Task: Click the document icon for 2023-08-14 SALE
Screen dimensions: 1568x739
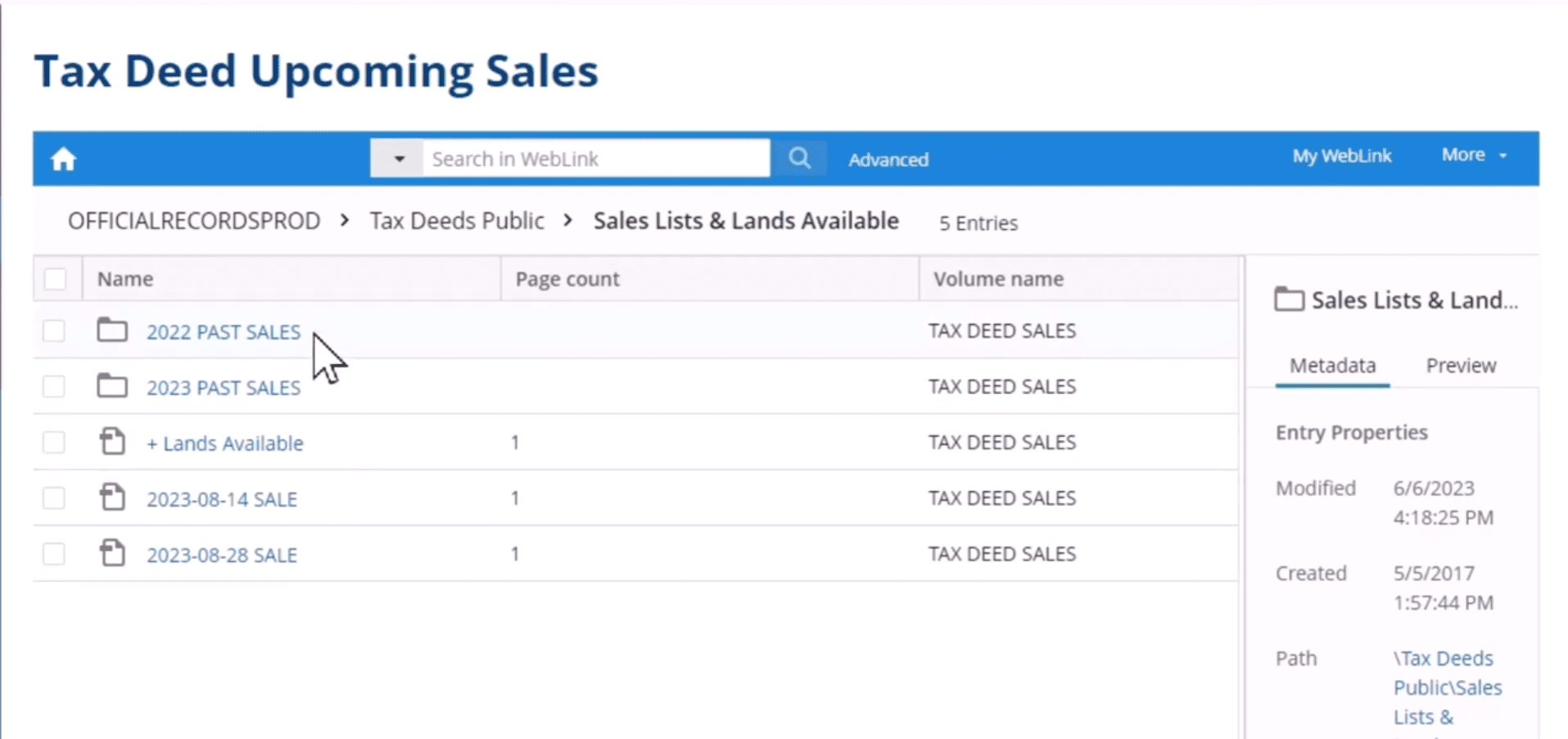Action: 112,497
